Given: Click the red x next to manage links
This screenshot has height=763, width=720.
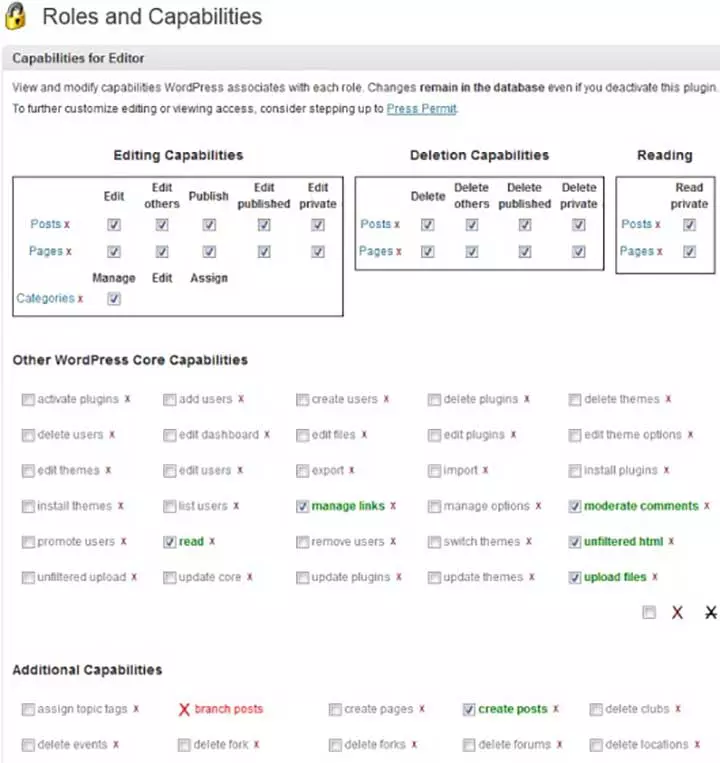Looking at the screenshot, I should tap(393, 506).
